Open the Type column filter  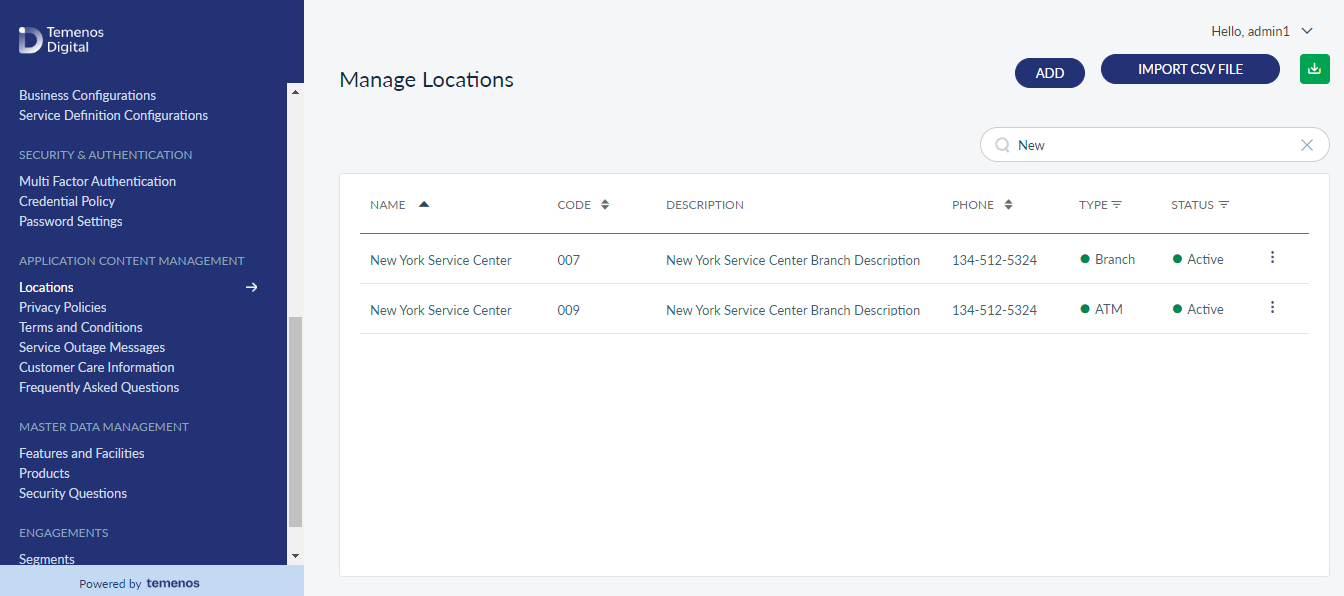[1116, 205]
